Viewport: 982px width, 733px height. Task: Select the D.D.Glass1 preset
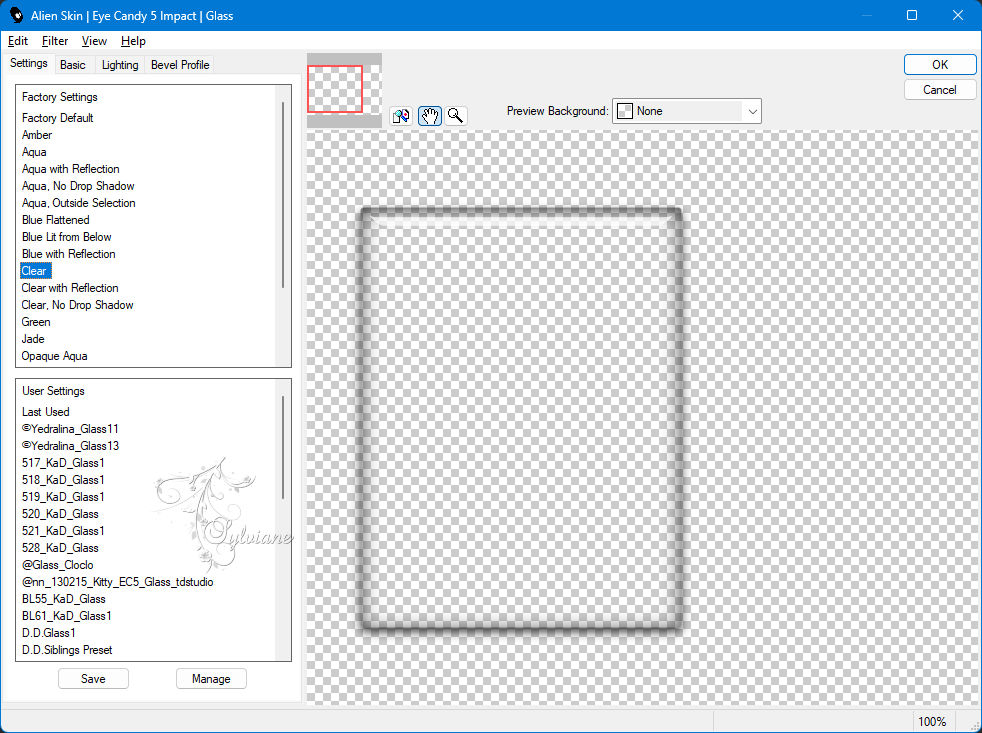48,632
